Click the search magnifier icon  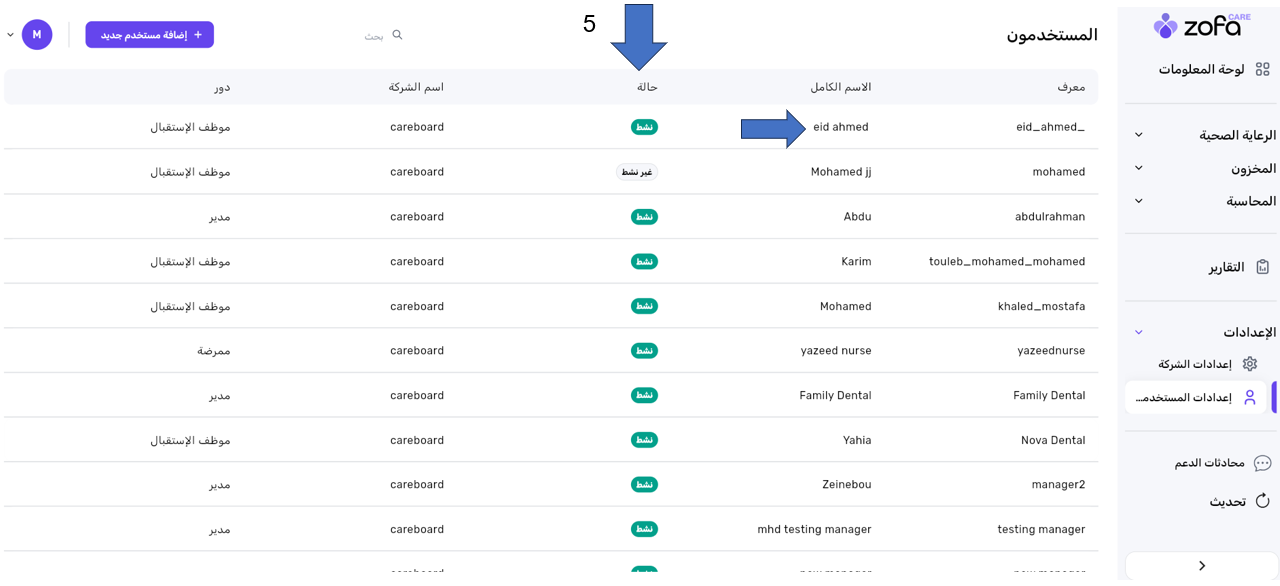click(x=397, y=35)
